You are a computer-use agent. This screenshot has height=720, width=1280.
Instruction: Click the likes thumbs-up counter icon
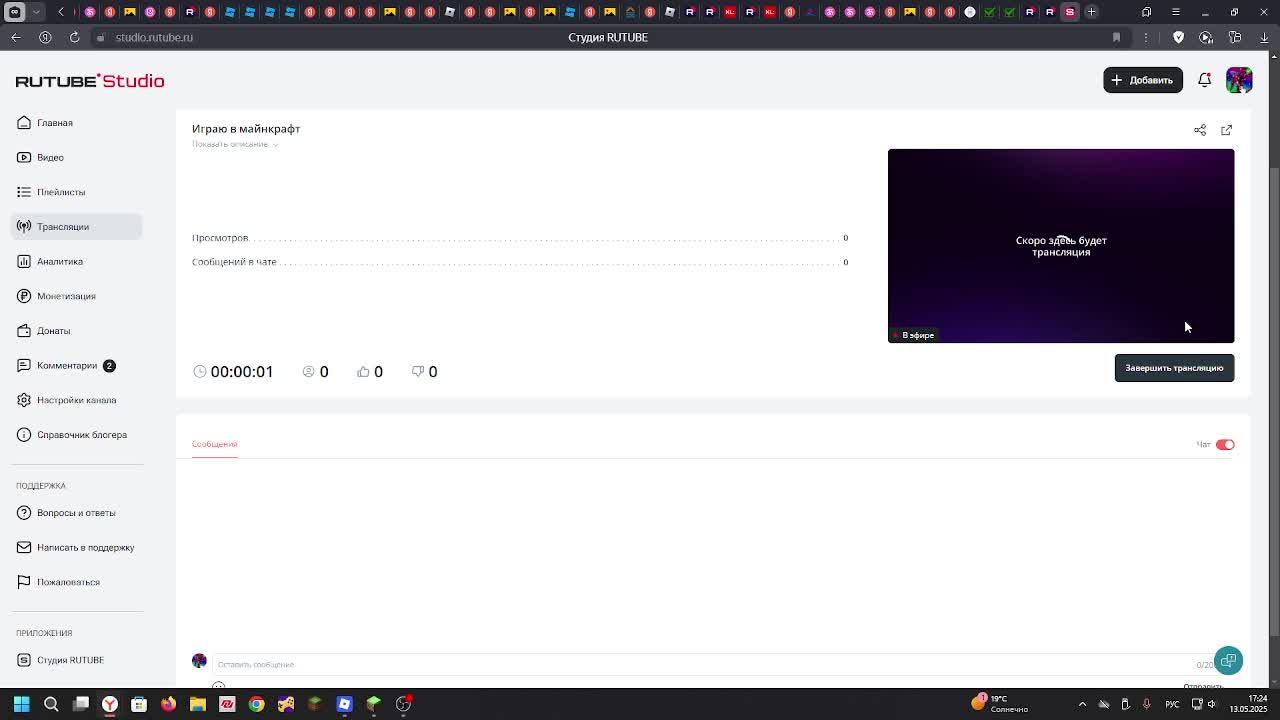pos(363,372)
